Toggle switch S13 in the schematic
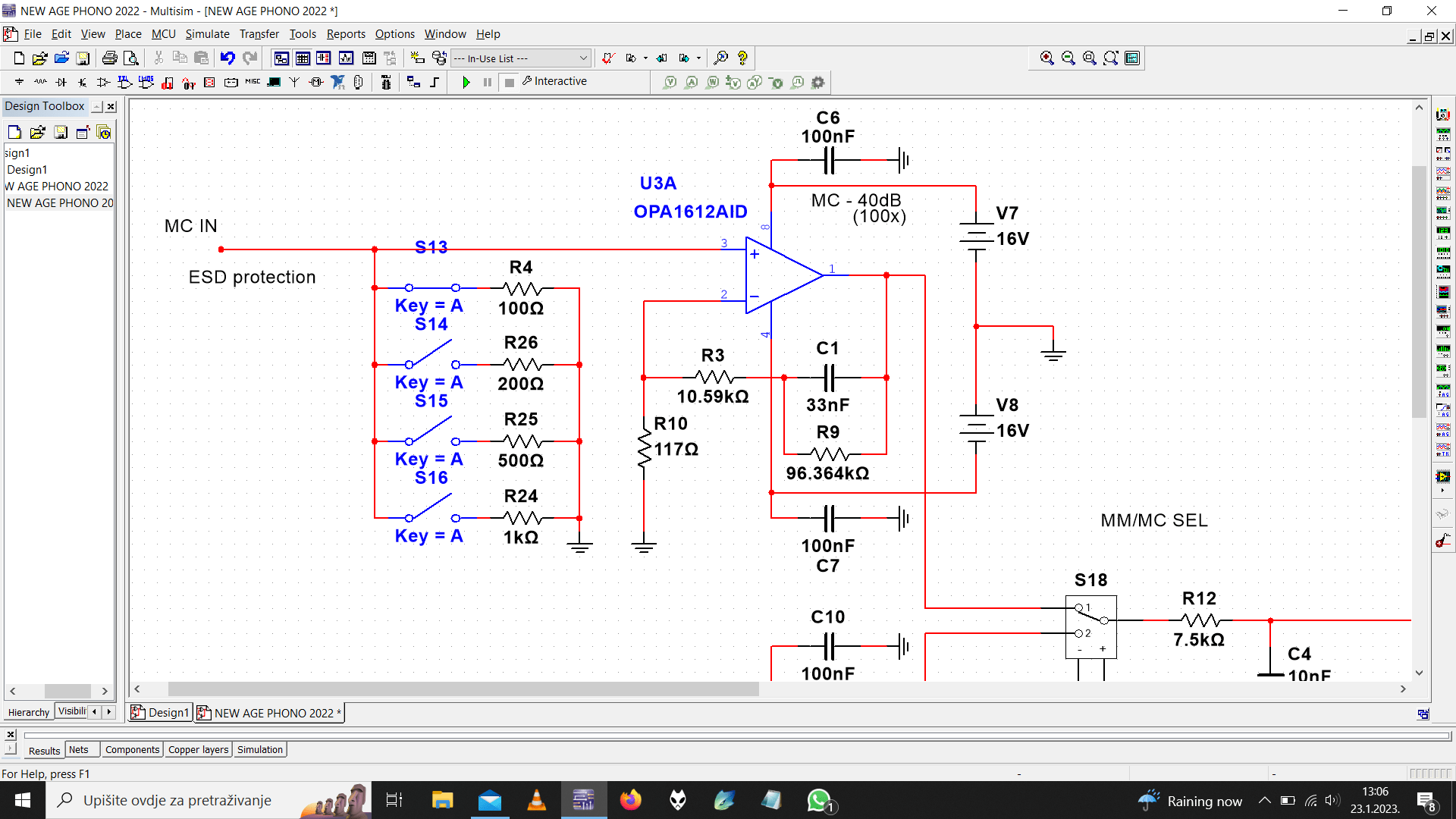 click(x=432, y=287)
